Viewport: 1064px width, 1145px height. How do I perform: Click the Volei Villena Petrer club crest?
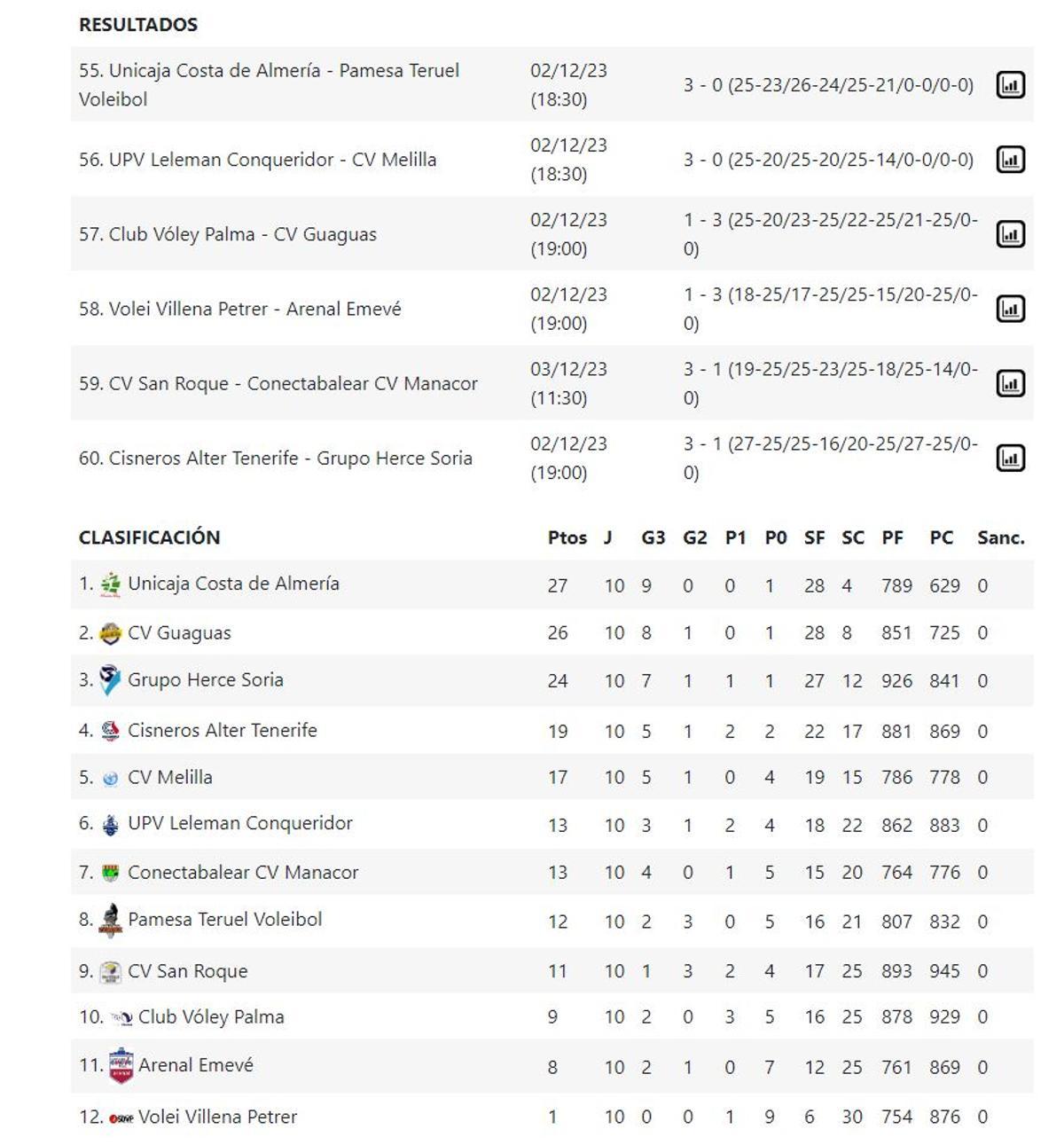coord(122,1116)
